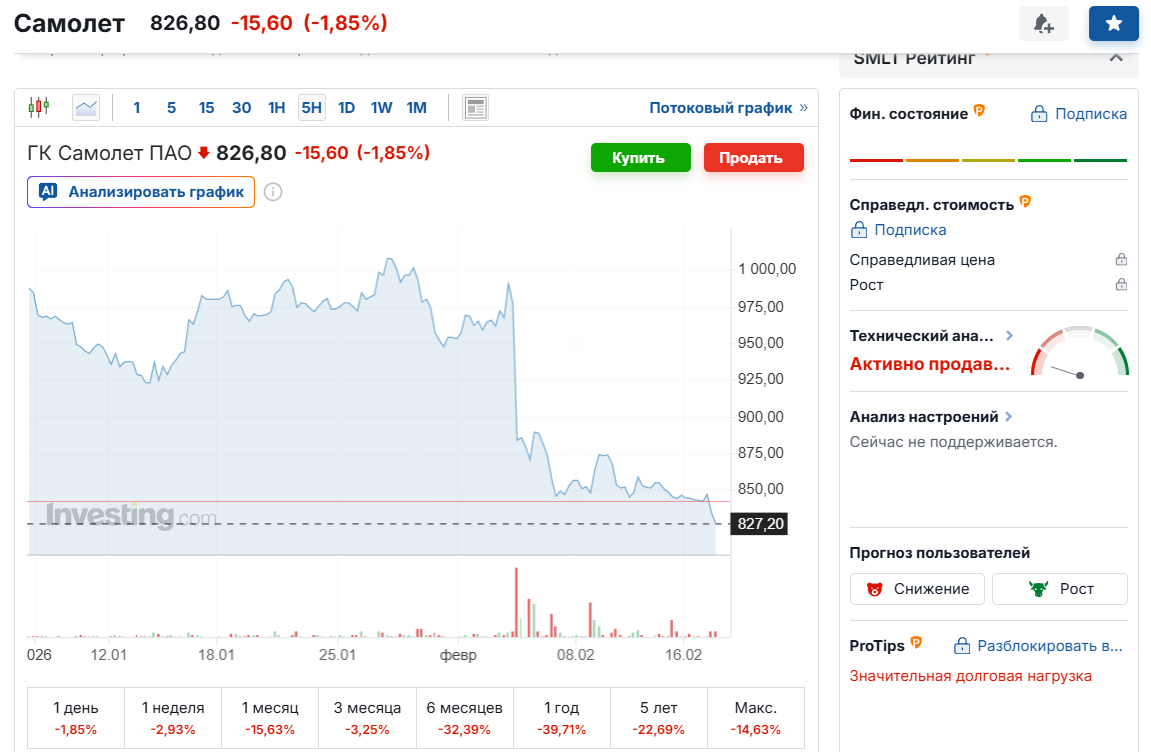The height and width of the screenshot is (752, 1151).
Task: Click the lock icon beside Справедливая цена
Action: coord(1121,259)
